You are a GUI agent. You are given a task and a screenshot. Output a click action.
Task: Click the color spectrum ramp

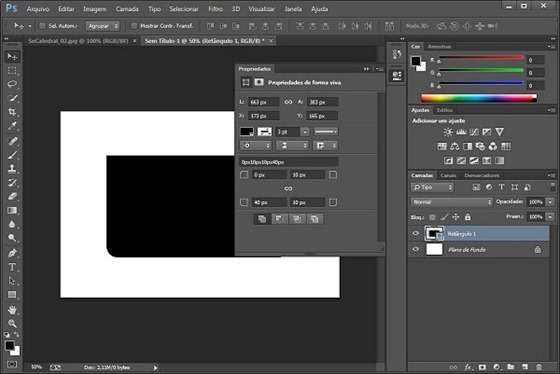(x=479, y=98)
